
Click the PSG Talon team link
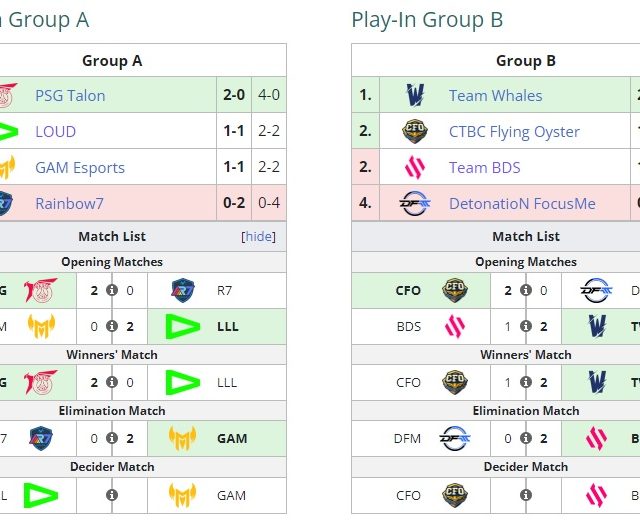(x=70, y=96)
